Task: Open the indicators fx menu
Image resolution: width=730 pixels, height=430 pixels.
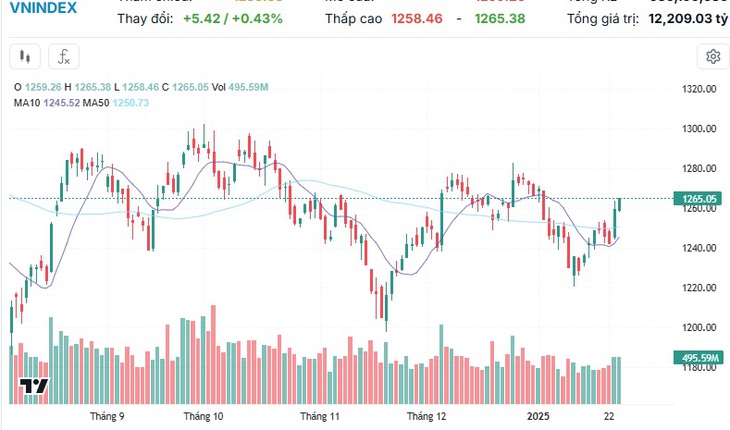Action: pyautogui.click(x=64, y=57)
